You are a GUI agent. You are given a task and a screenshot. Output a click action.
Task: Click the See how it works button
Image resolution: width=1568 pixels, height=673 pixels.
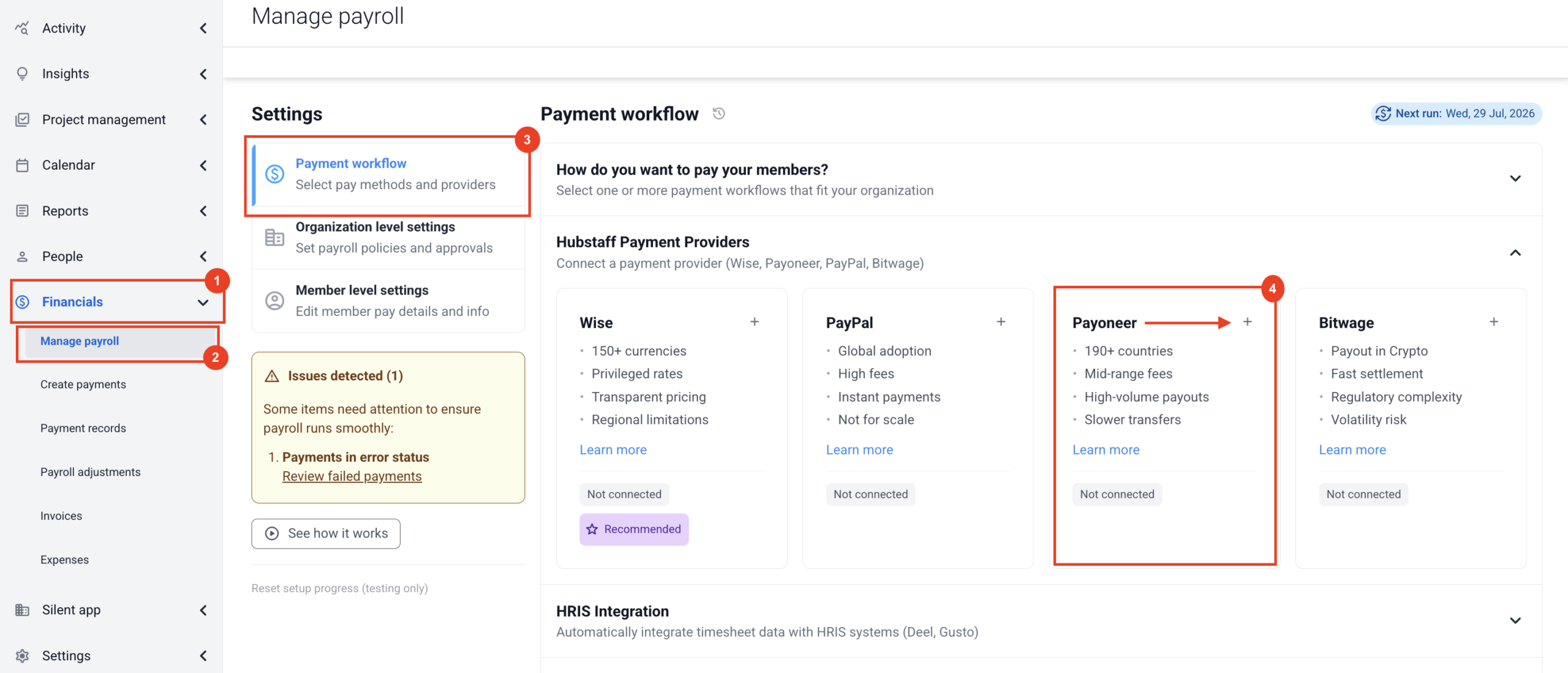[326, 534]
